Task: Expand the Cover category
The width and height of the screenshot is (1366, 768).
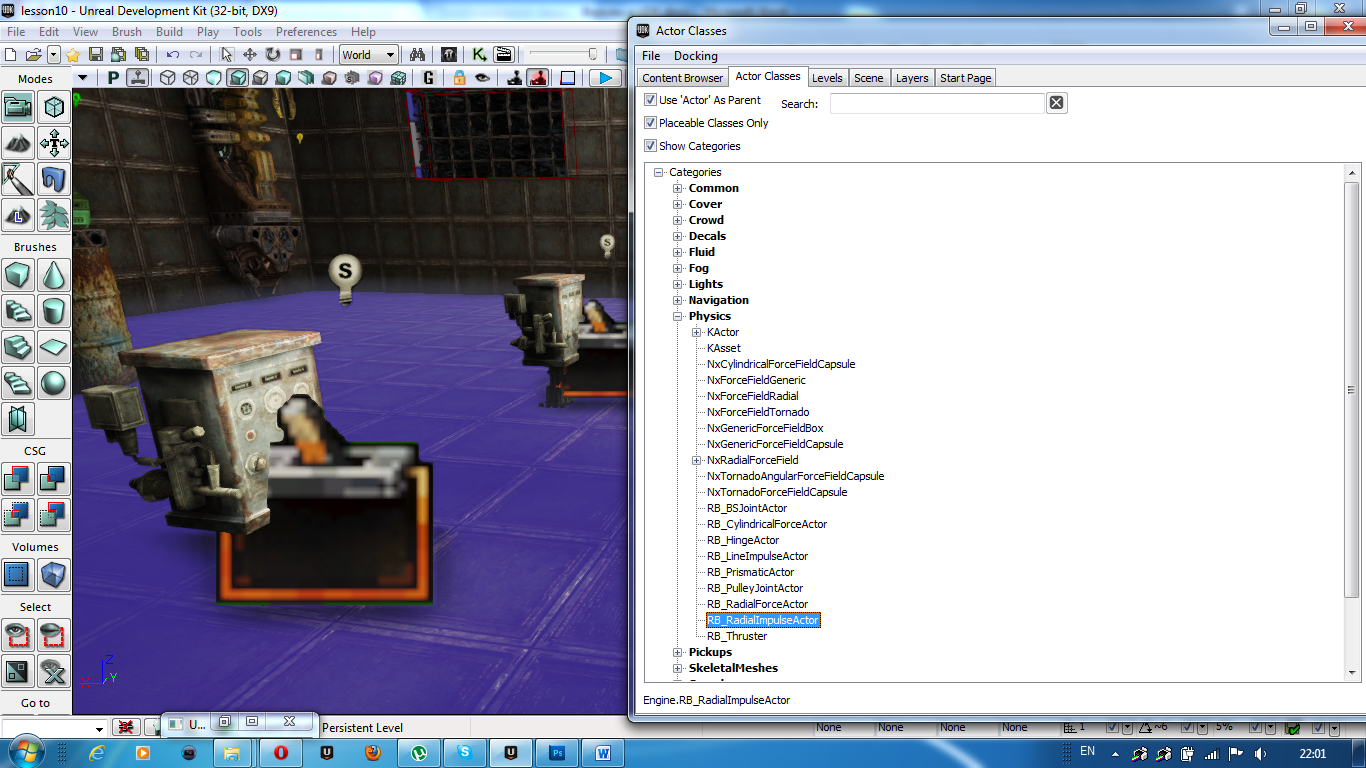Action: (678, 204)
